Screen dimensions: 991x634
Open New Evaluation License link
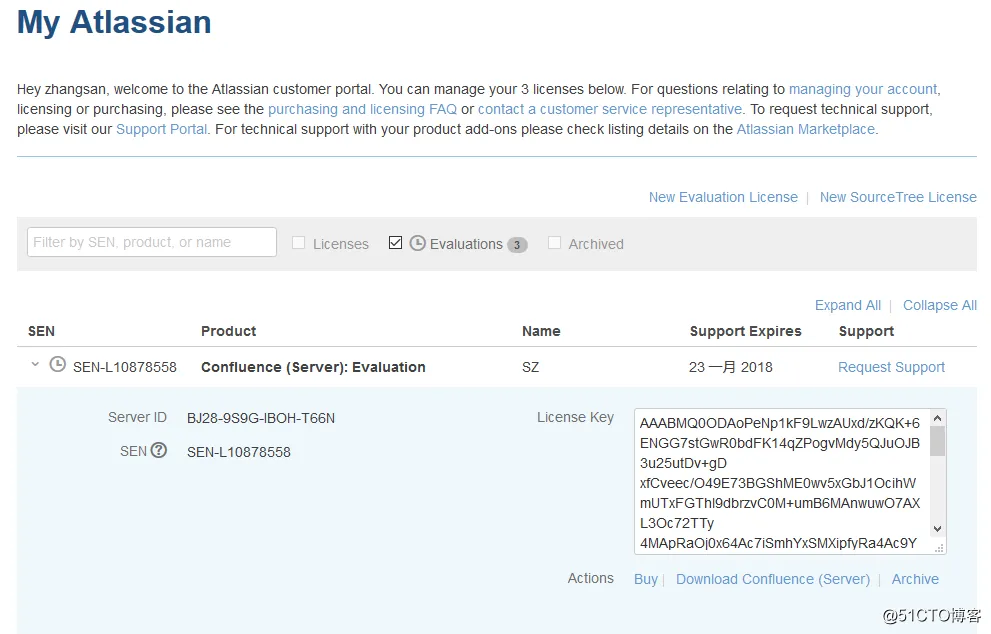click(x=723, y=197)
